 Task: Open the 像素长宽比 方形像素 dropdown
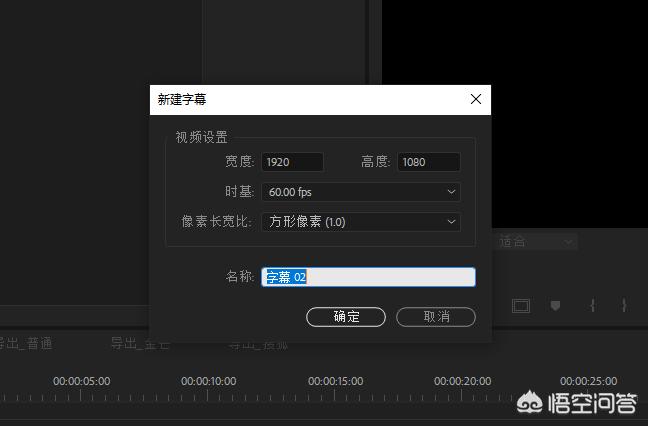tap(361, 222)
